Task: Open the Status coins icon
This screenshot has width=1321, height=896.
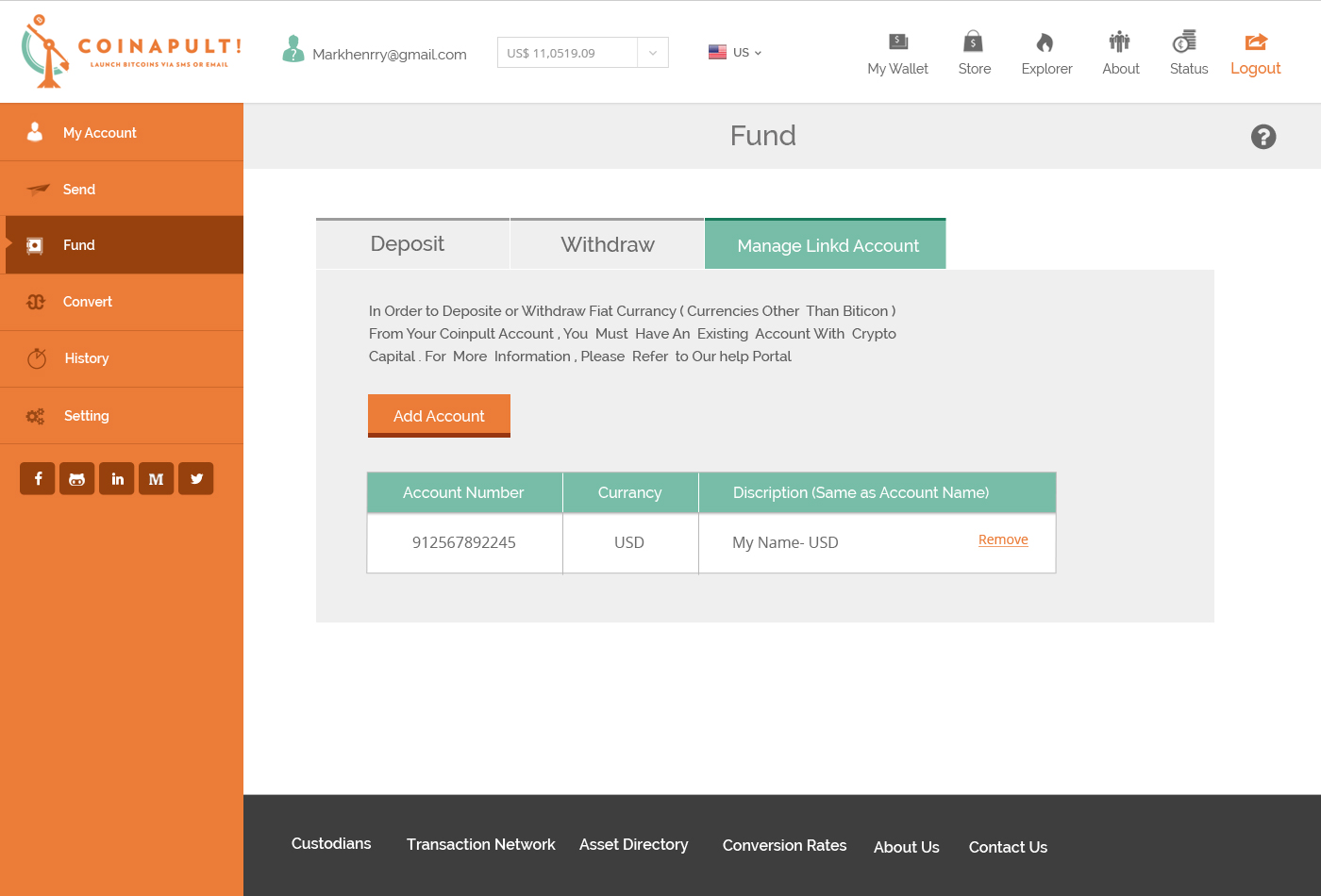Action: point(1184,41)
